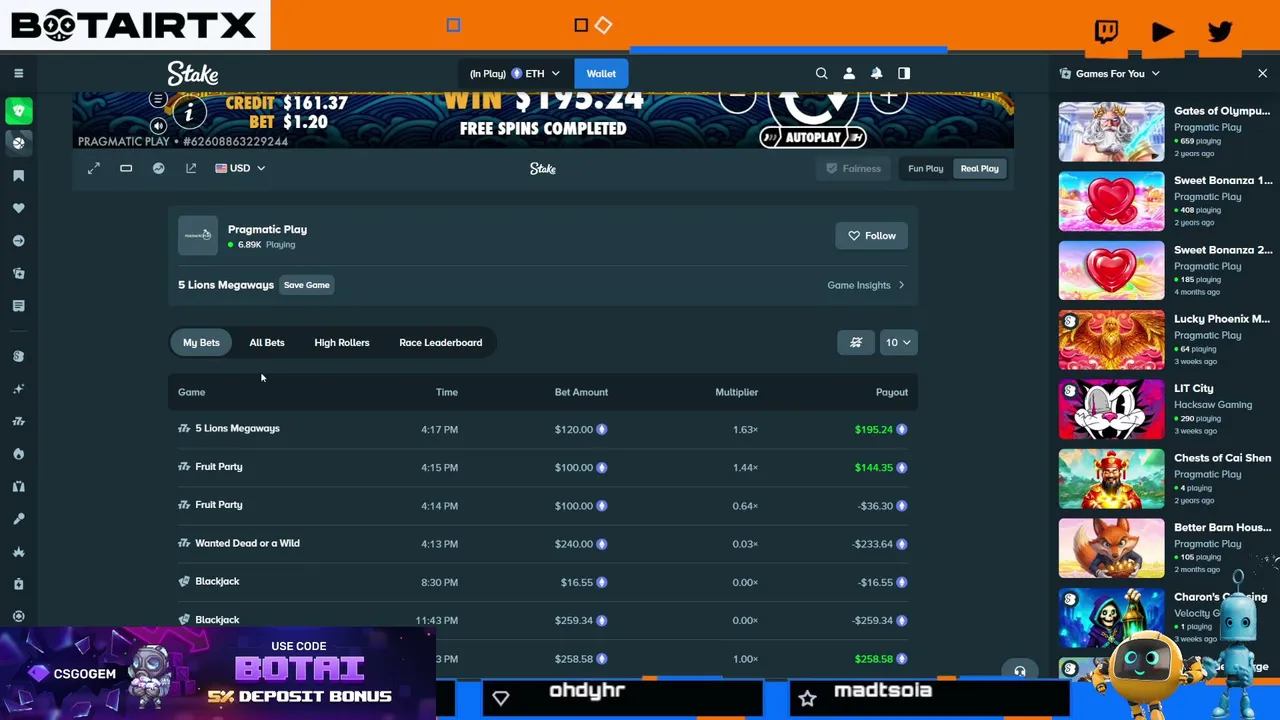
Task: Open Lucky Phoenix game thumbnail
Action: point(1111,340)
